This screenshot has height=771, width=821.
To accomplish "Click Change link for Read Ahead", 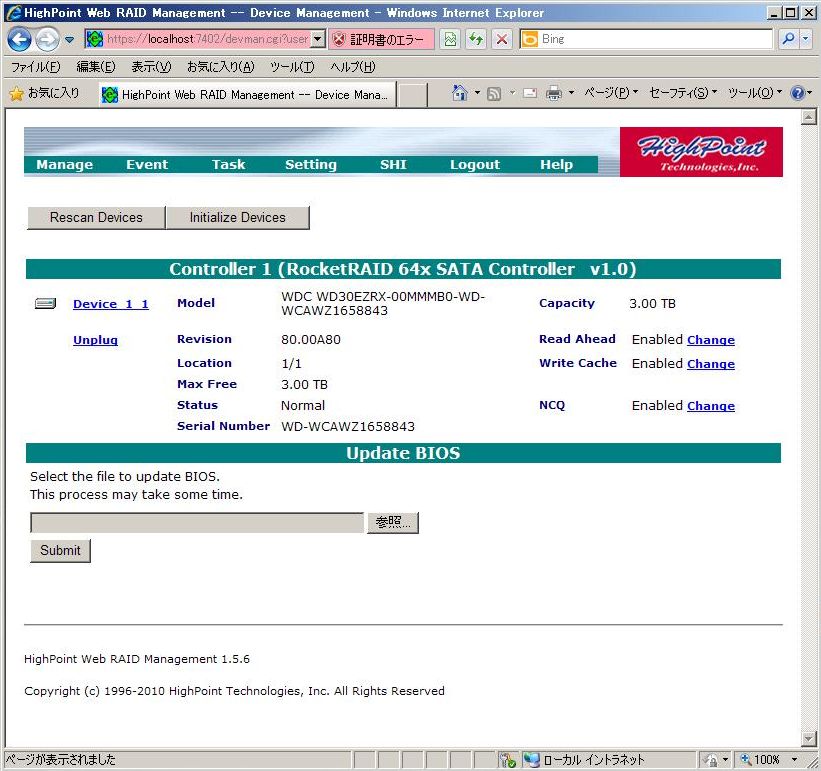I will click(711, 340).
